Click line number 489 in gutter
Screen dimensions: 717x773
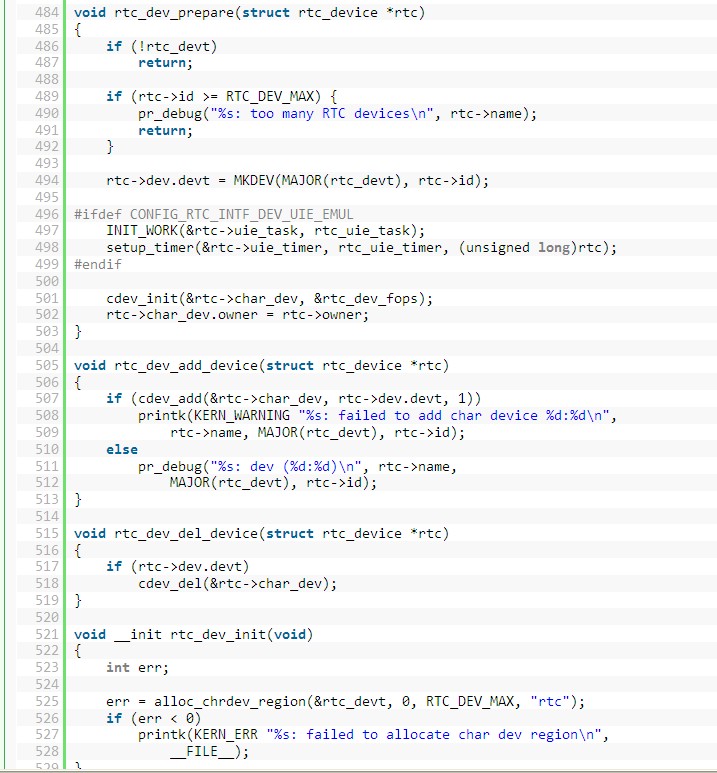coord(47,96)
